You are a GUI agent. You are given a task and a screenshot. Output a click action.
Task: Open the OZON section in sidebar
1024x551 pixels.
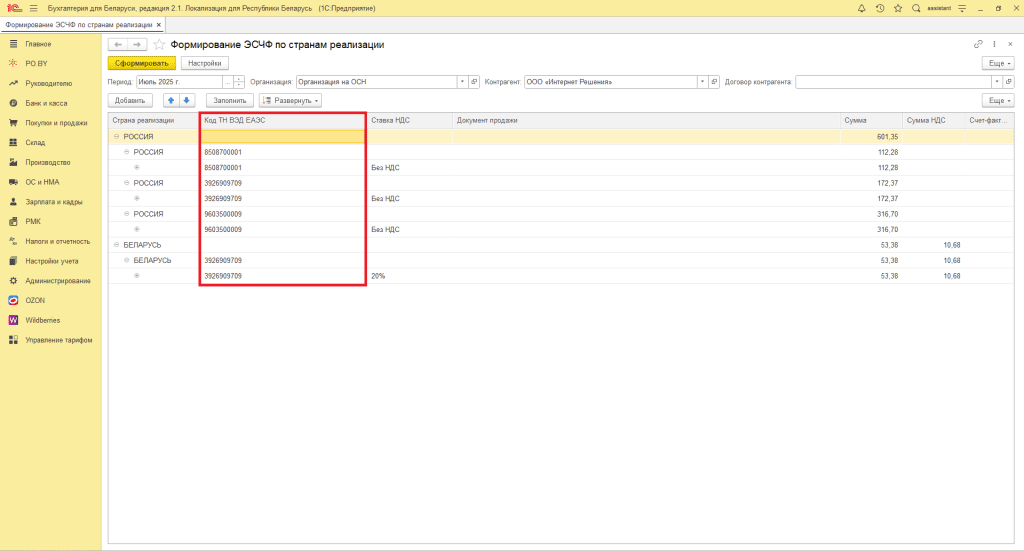(36, 300)
